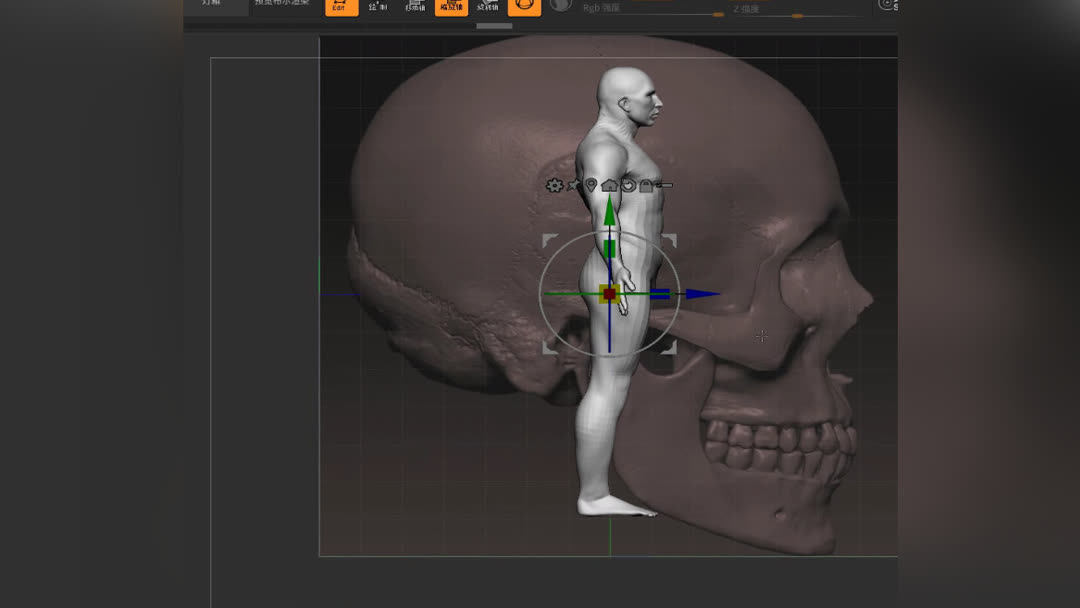Adjust the Rgb intensity slider
The image size is (1080, 608).
click(718, 13)
